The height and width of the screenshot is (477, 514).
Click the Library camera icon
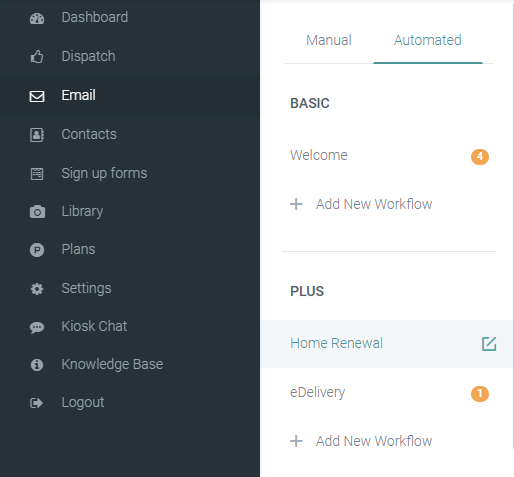click(x=37, y=212)
